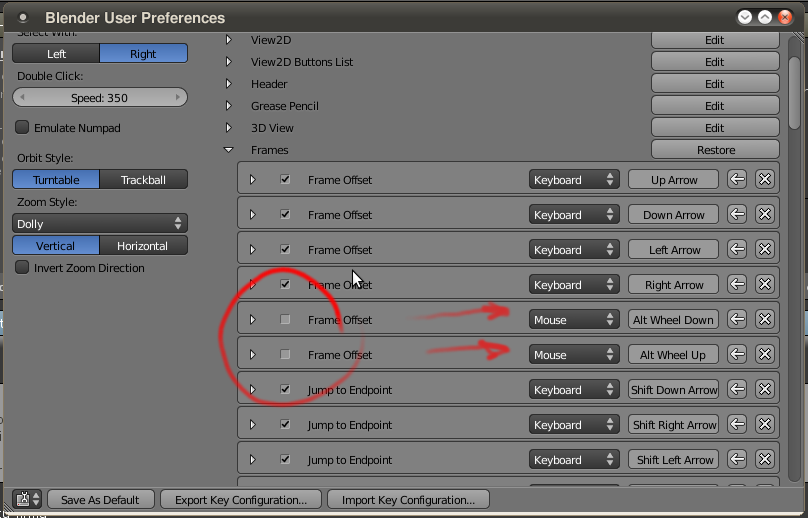808x518 pixels.
Task: Remove the Shift Down Arrow keymap item
Action: coord(764,390)
